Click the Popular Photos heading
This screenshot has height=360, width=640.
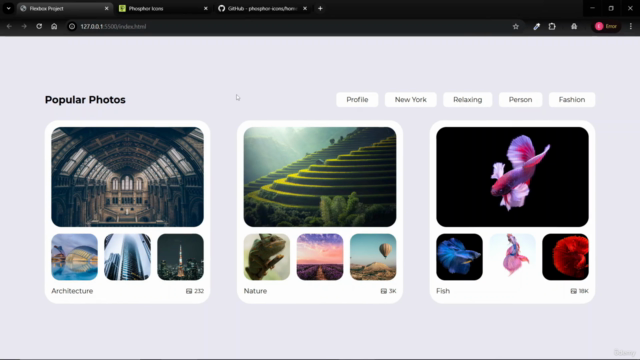(x=85, y=100)
